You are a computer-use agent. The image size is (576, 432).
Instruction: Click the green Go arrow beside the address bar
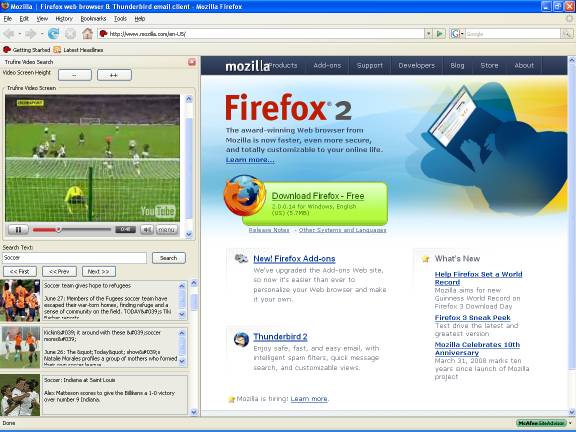click(440, 34)
